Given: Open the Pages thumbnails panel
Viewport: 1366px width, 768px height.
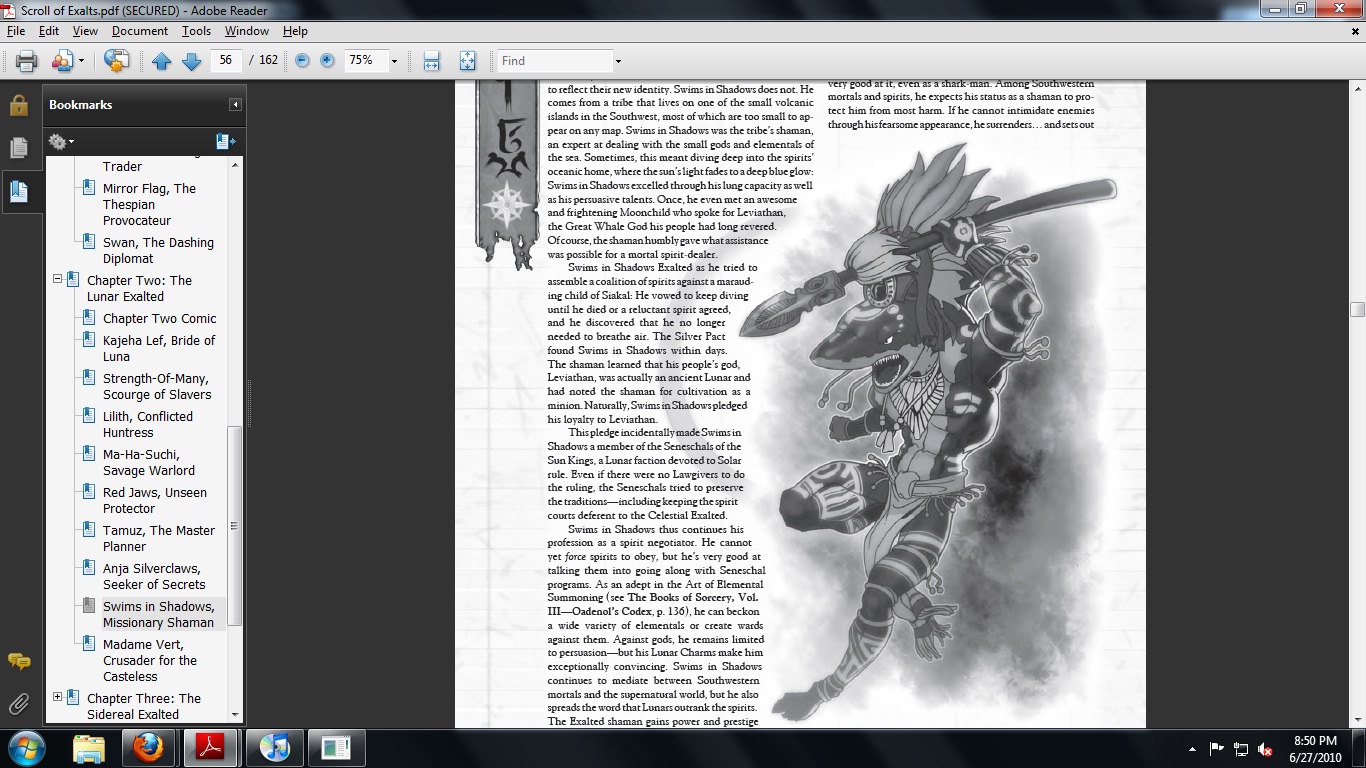Looking at the screenshot, I should tap(19, 148).
